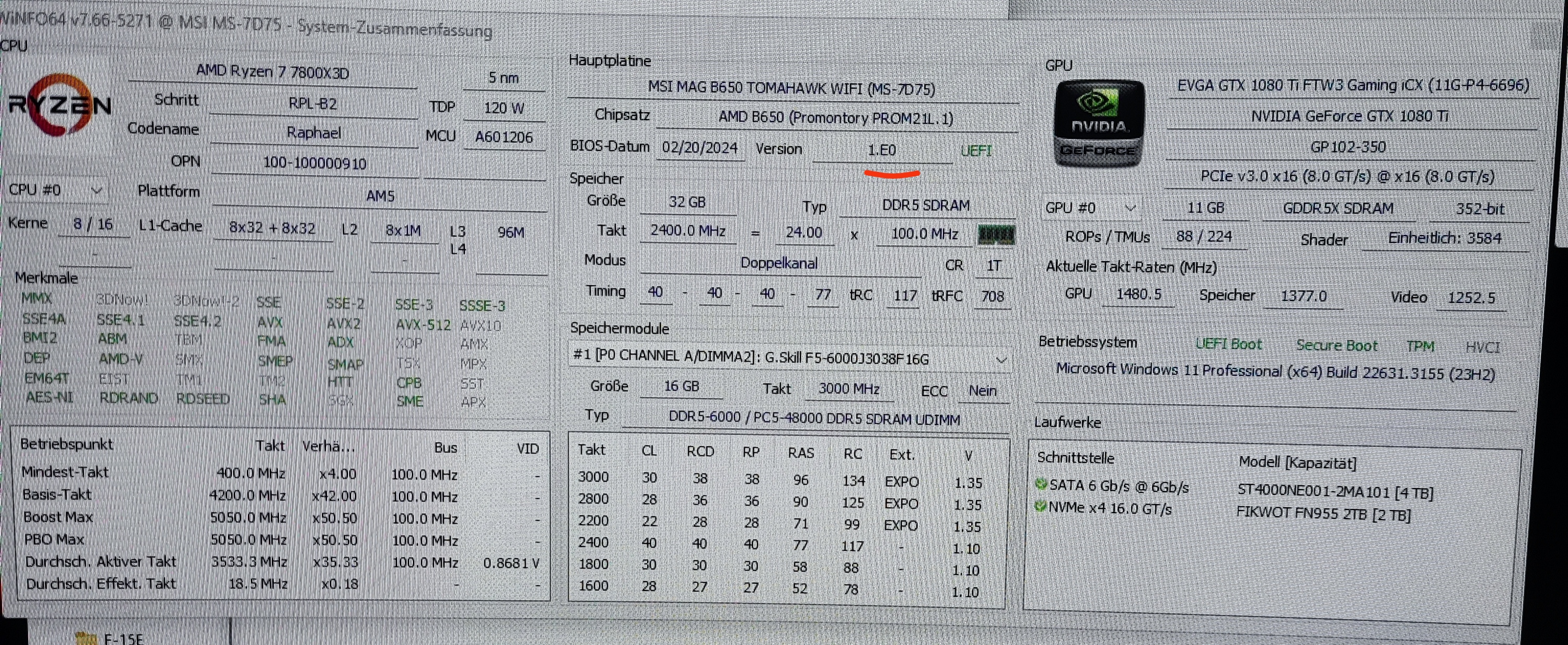Select the BIOS version 1.E0 field
Screen dimensions: 1568x645
pyautogui.click(x=882, y=151)
